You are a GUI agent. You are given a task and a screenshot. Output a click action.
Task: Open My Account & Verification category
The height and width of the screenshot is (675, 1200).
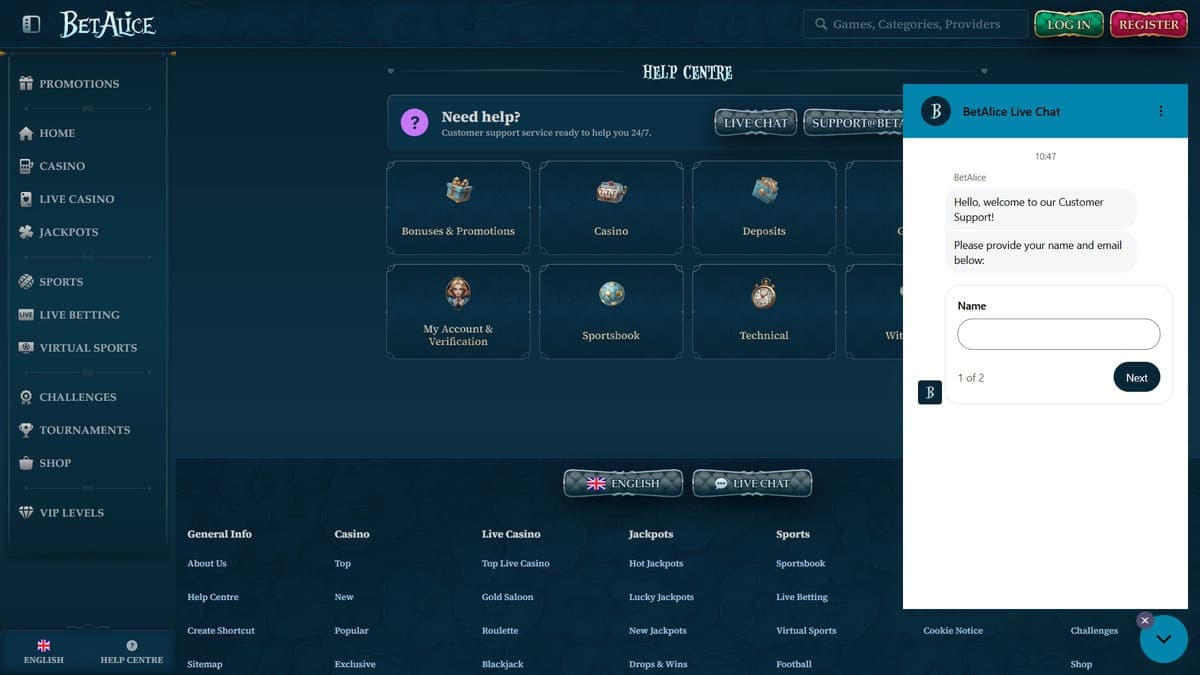pyautogui.click(x=458, y=311)
